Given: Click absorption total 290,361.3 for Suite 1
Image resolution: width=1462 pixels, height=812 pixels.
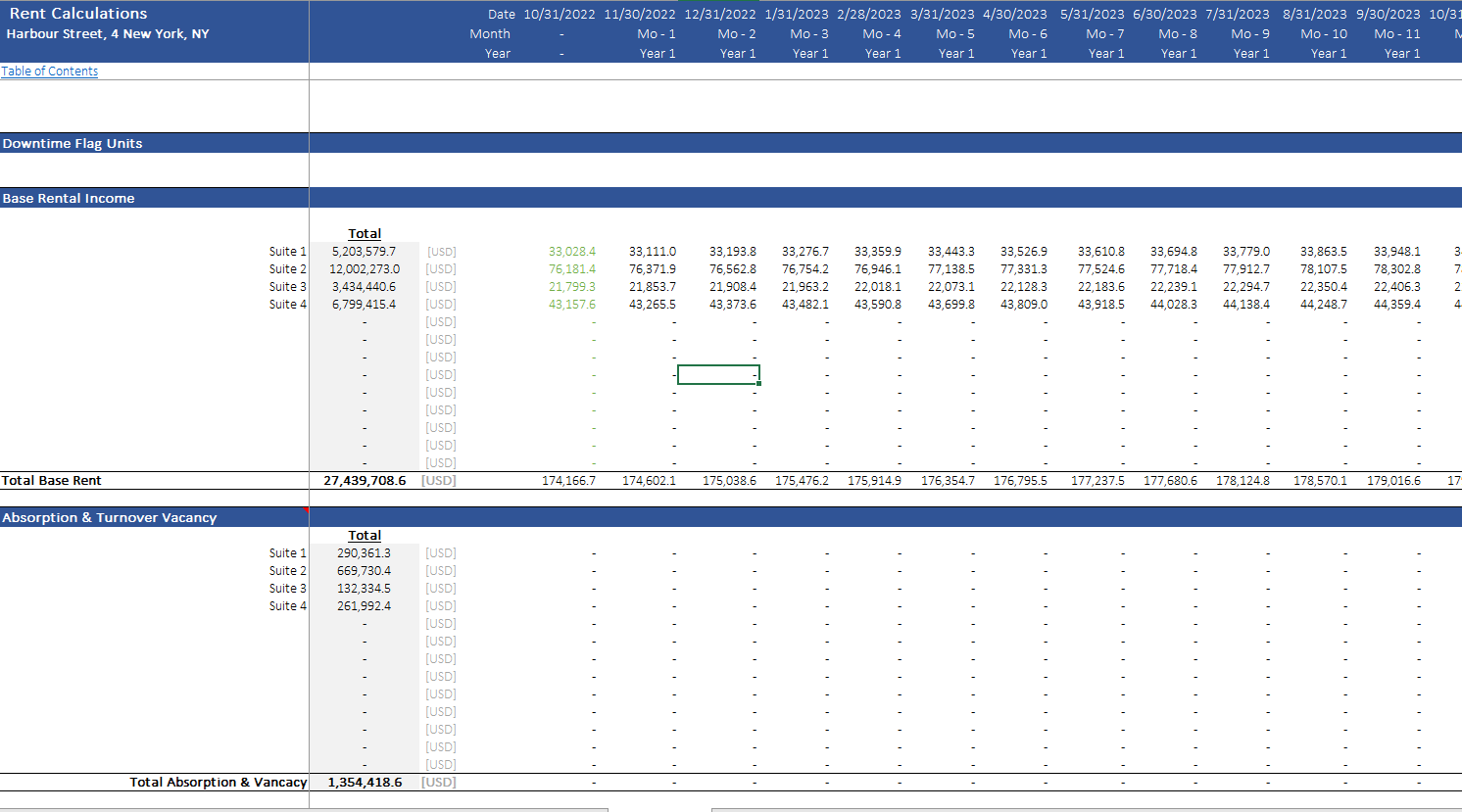Looking at the screenshot, I should pos(365,553).
